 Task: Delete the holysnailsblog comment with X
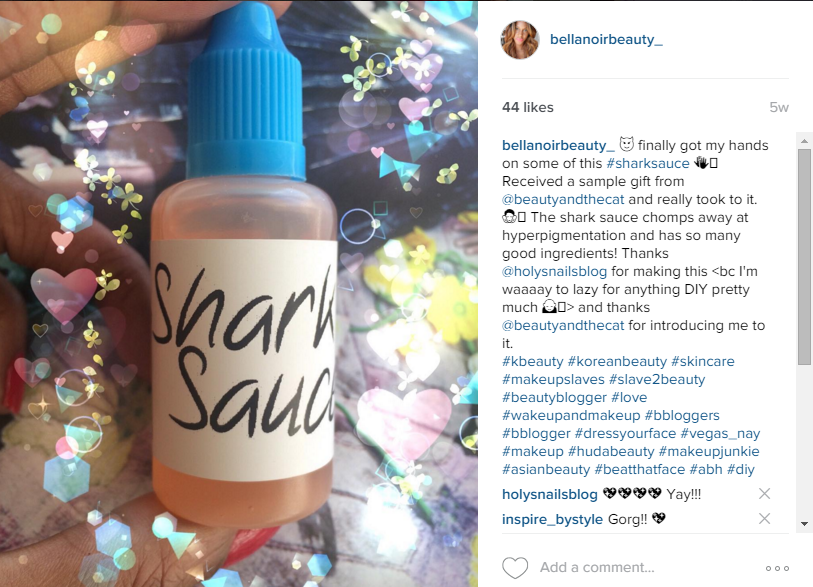pyautogui.click(x=764, y=494)
